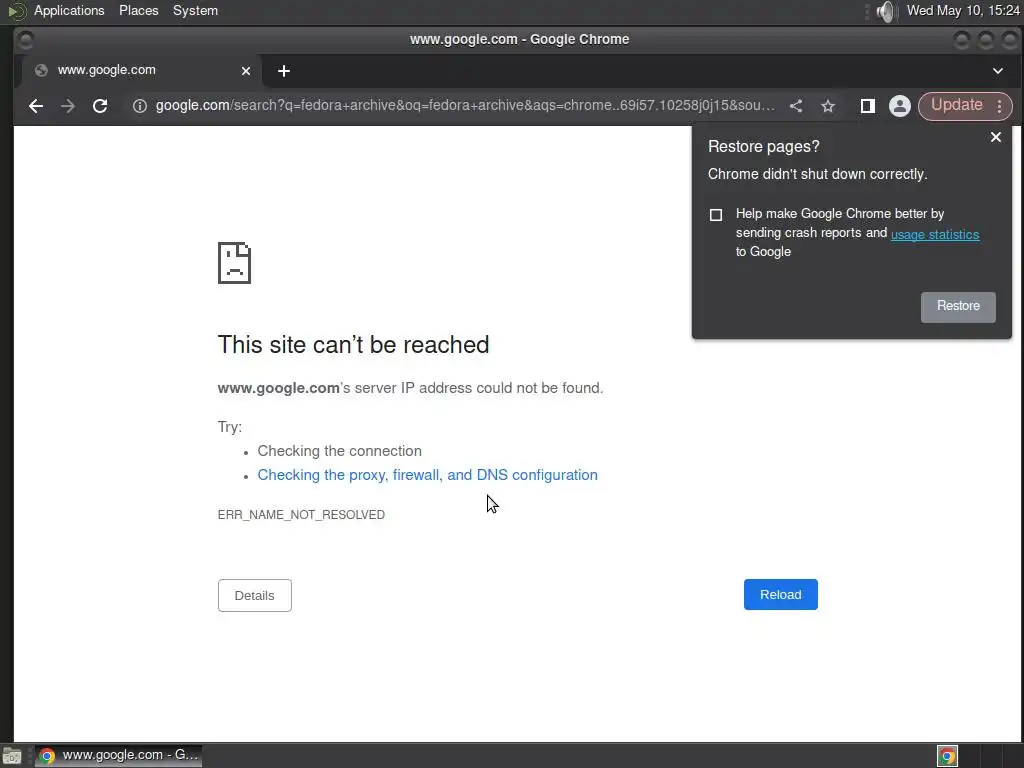Image resolution: width=1024 pixels, height=768 pixels.
Task: Open the System menu
Action: [x=195, y=10]
